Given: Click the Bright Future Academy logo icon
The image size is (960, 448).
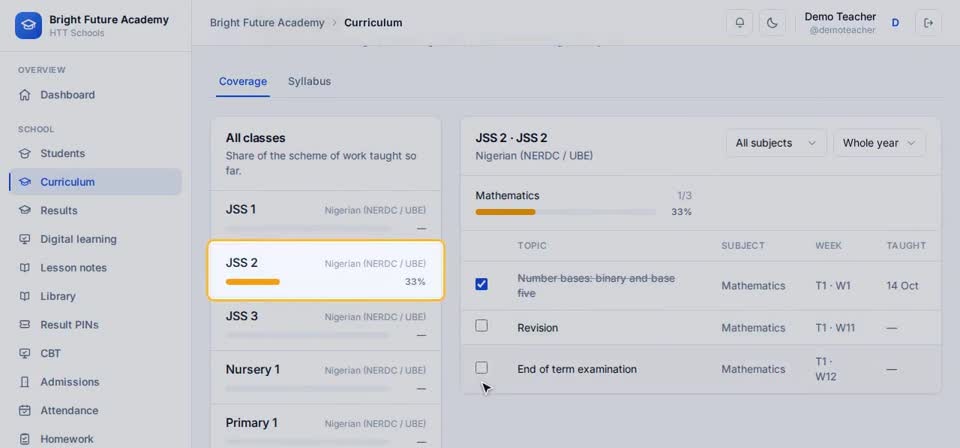Looking at the screenshot, I should point(28,25).
